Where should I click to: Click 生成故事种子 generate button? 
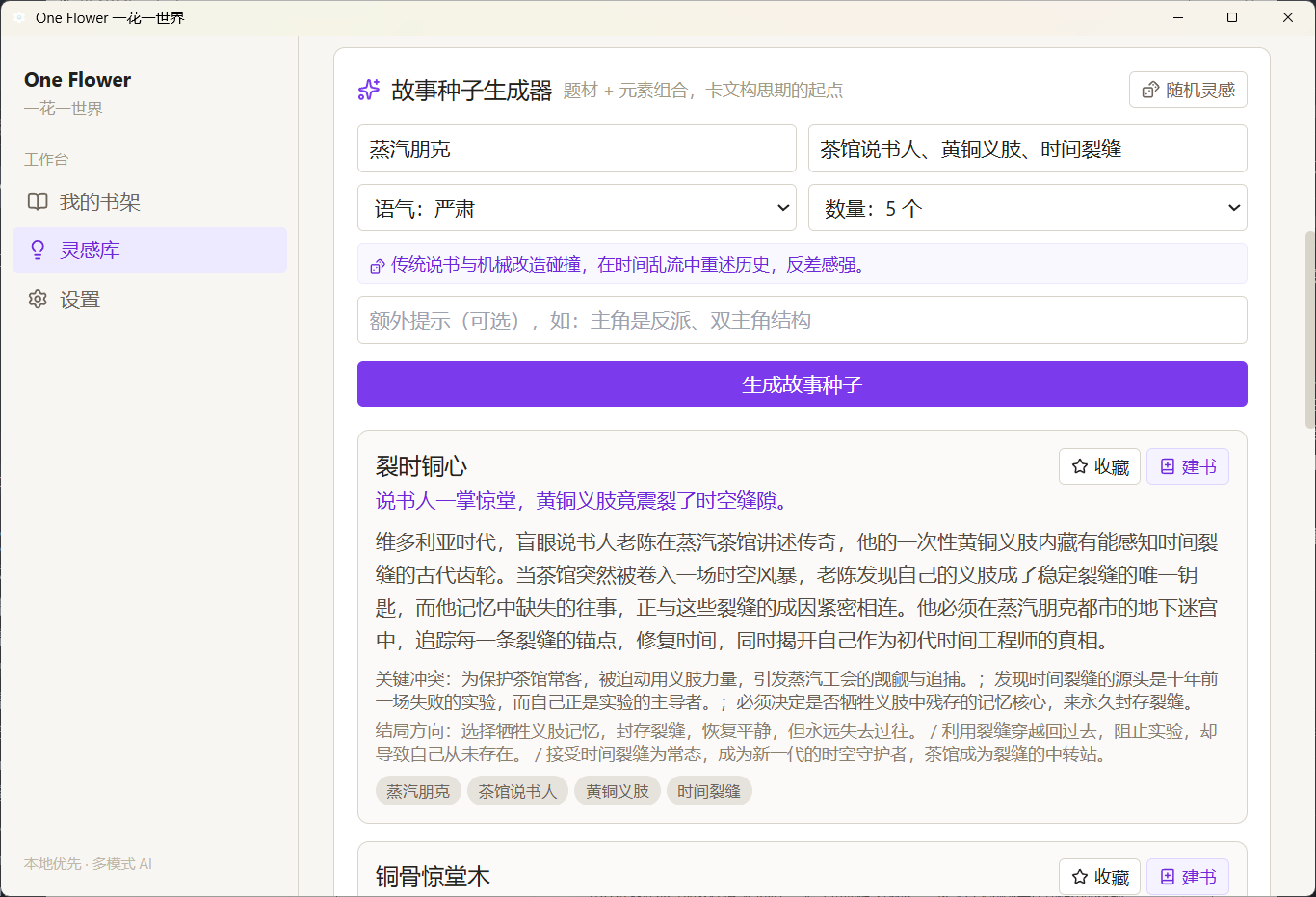802,384
